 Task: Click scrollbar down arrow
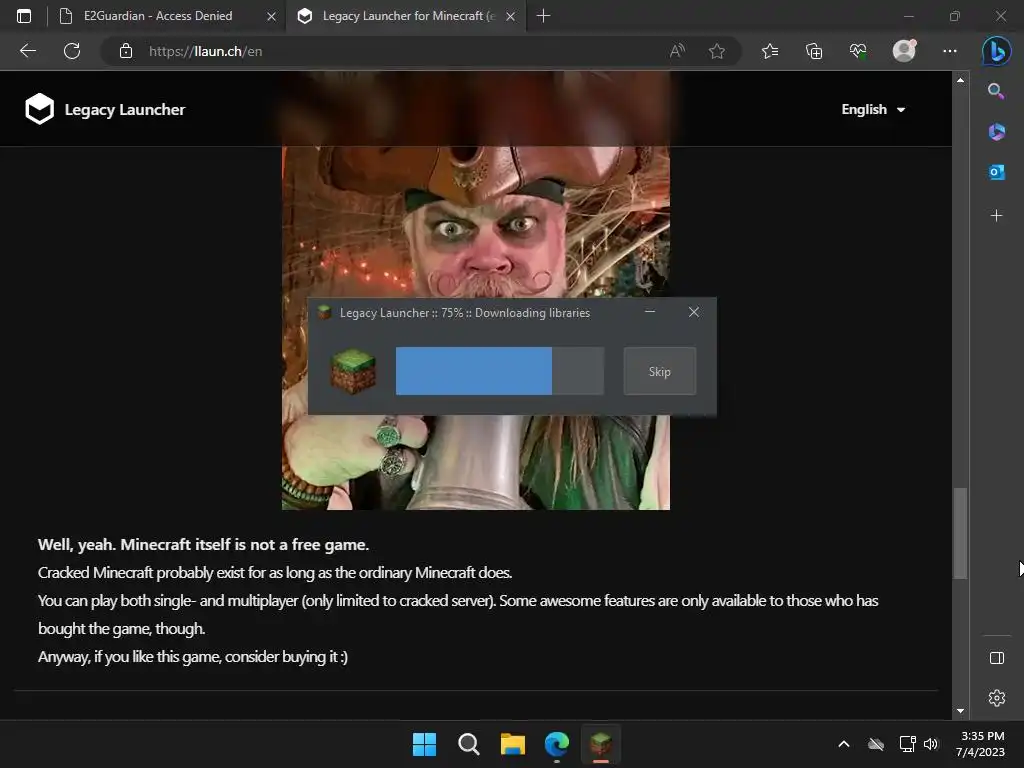pos(960,711)
